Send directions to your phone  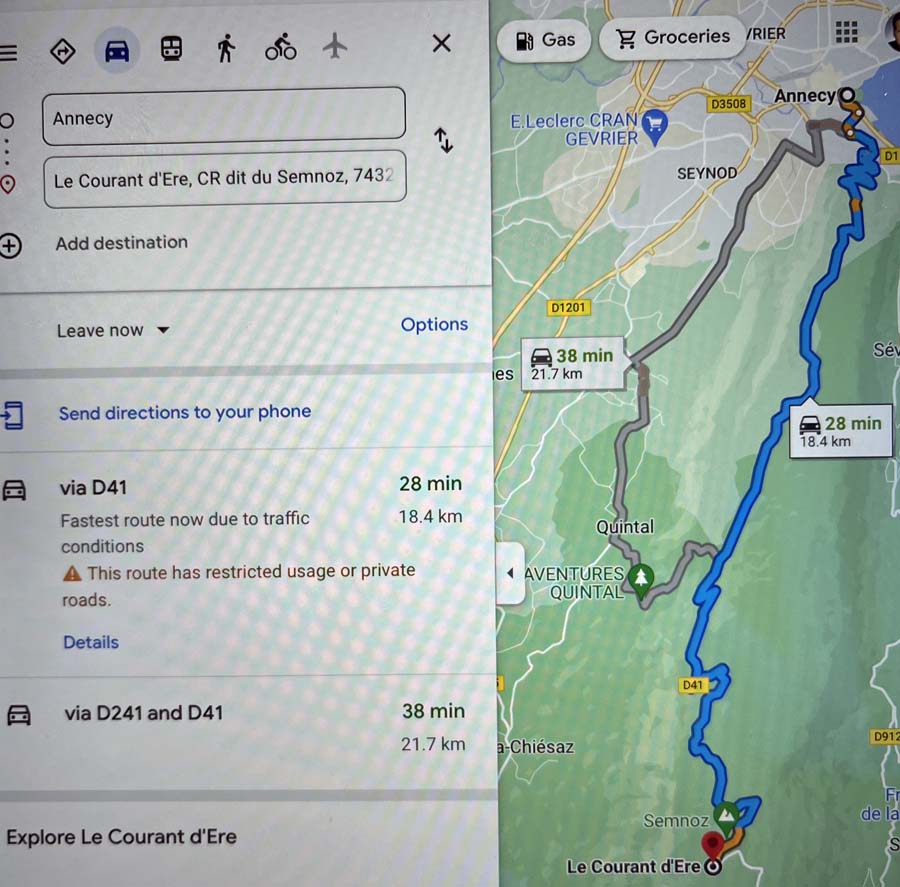[x=185, y=412]
